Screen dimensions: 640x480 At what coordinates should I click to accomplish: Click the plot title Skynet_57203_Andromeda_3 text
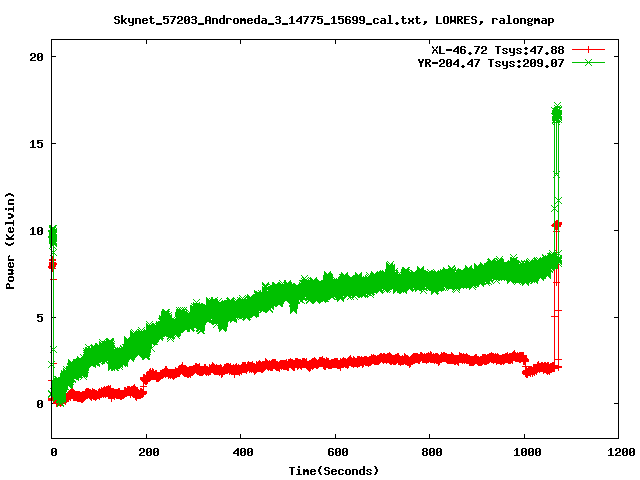[333, 20]
